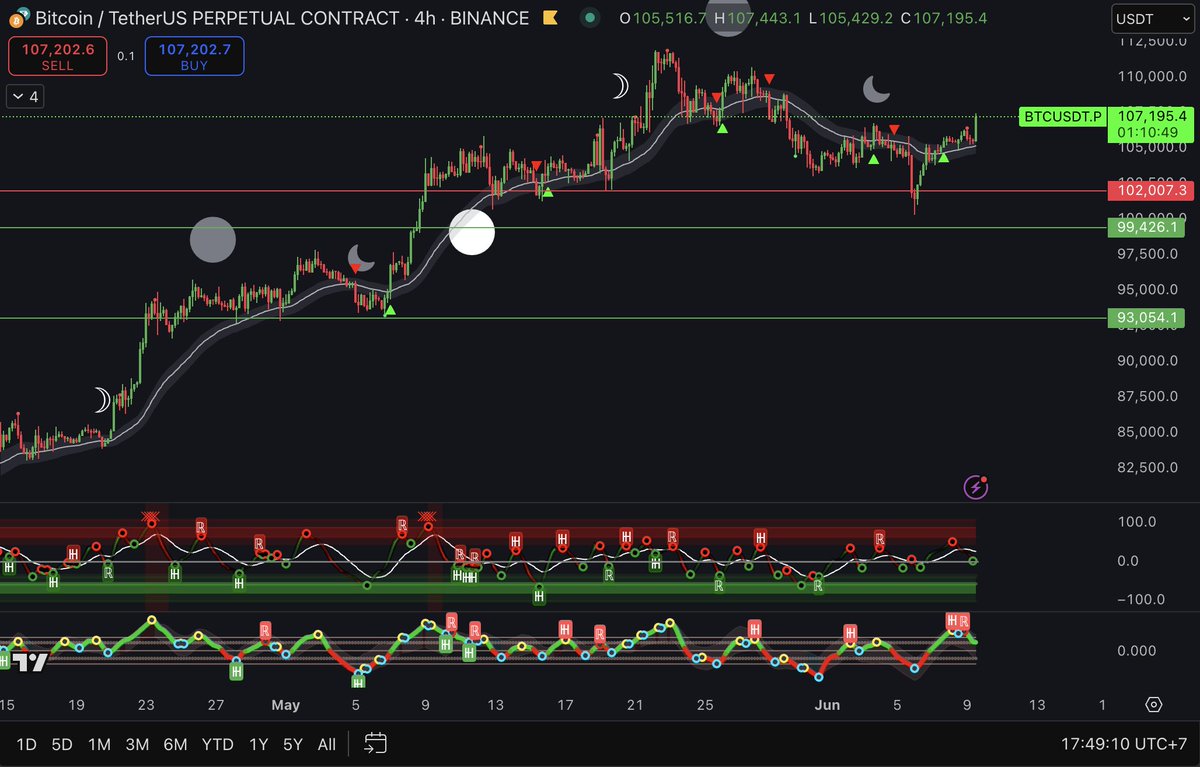Image resolution: width=1200 pixels, height=767 pixels.
Task: Click the gray crescent moon near June
Action: pos(876,90)
